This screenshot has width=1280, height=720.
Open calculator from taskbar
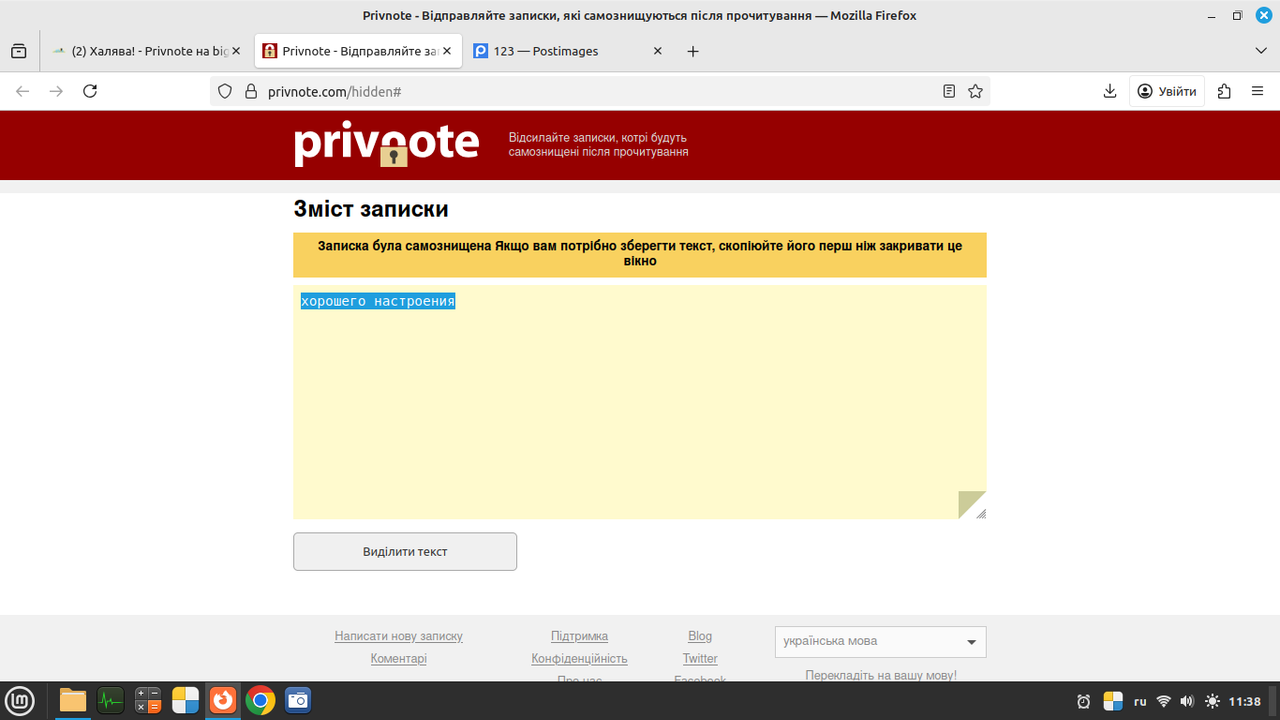(x=148, y=700)
